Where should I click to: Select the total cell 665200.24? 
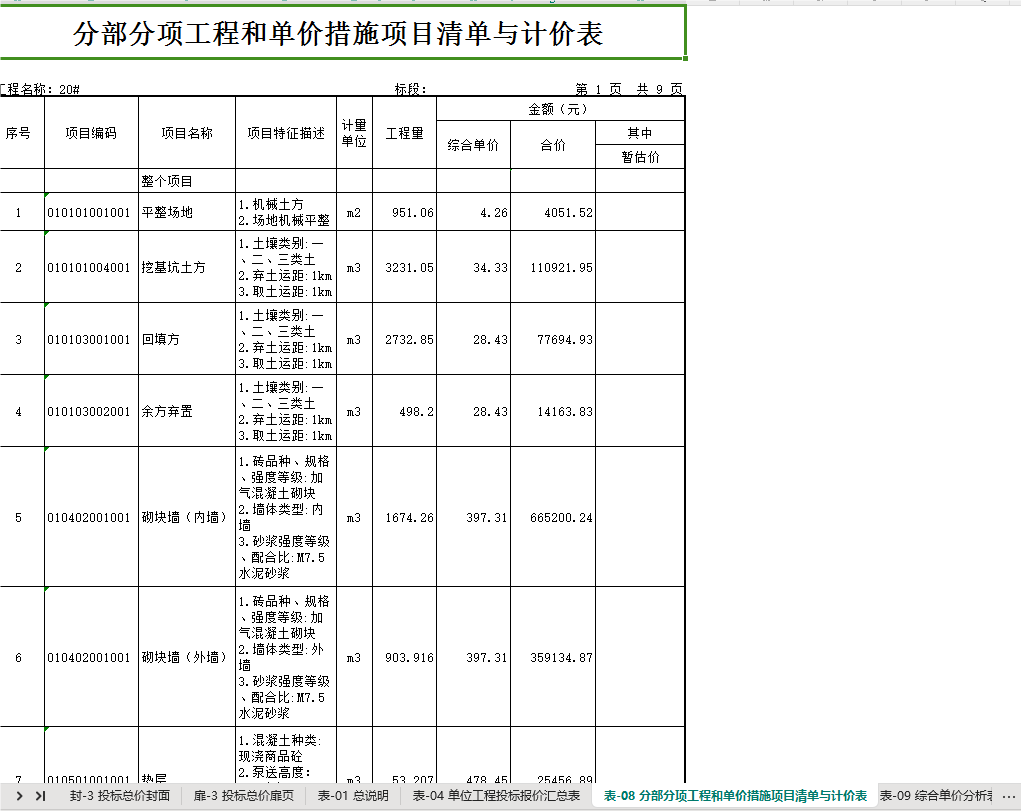click(x=553, y=517)
